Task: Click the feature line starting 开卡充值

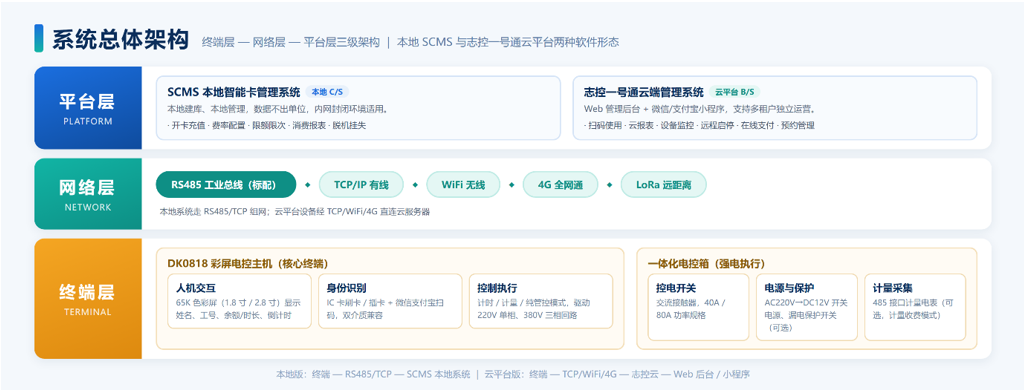Action: click(266, 125)
